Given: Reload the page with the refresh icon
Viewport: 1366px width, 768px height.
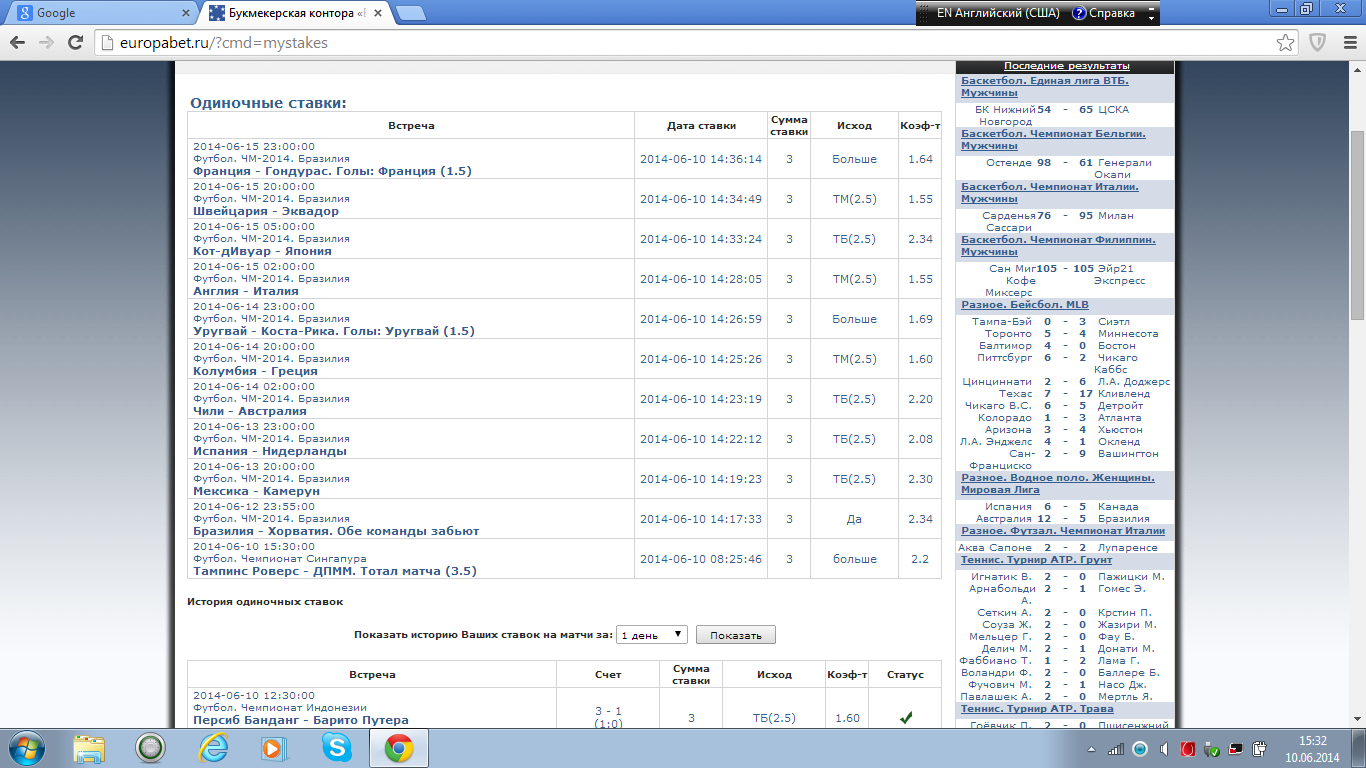Looking at the screenshot, I should coord(75,43).
